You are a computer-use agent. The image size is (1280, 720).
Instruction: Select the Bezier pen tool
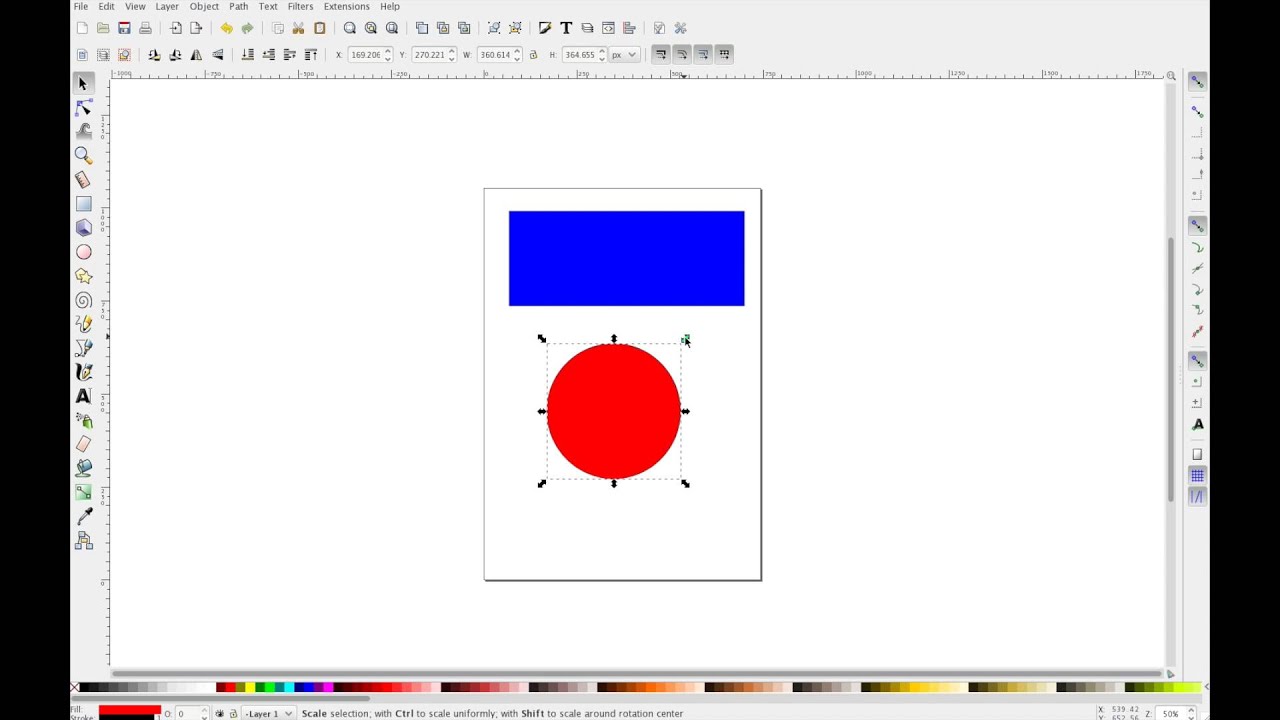pyautogui.click(x=83, y=348)
